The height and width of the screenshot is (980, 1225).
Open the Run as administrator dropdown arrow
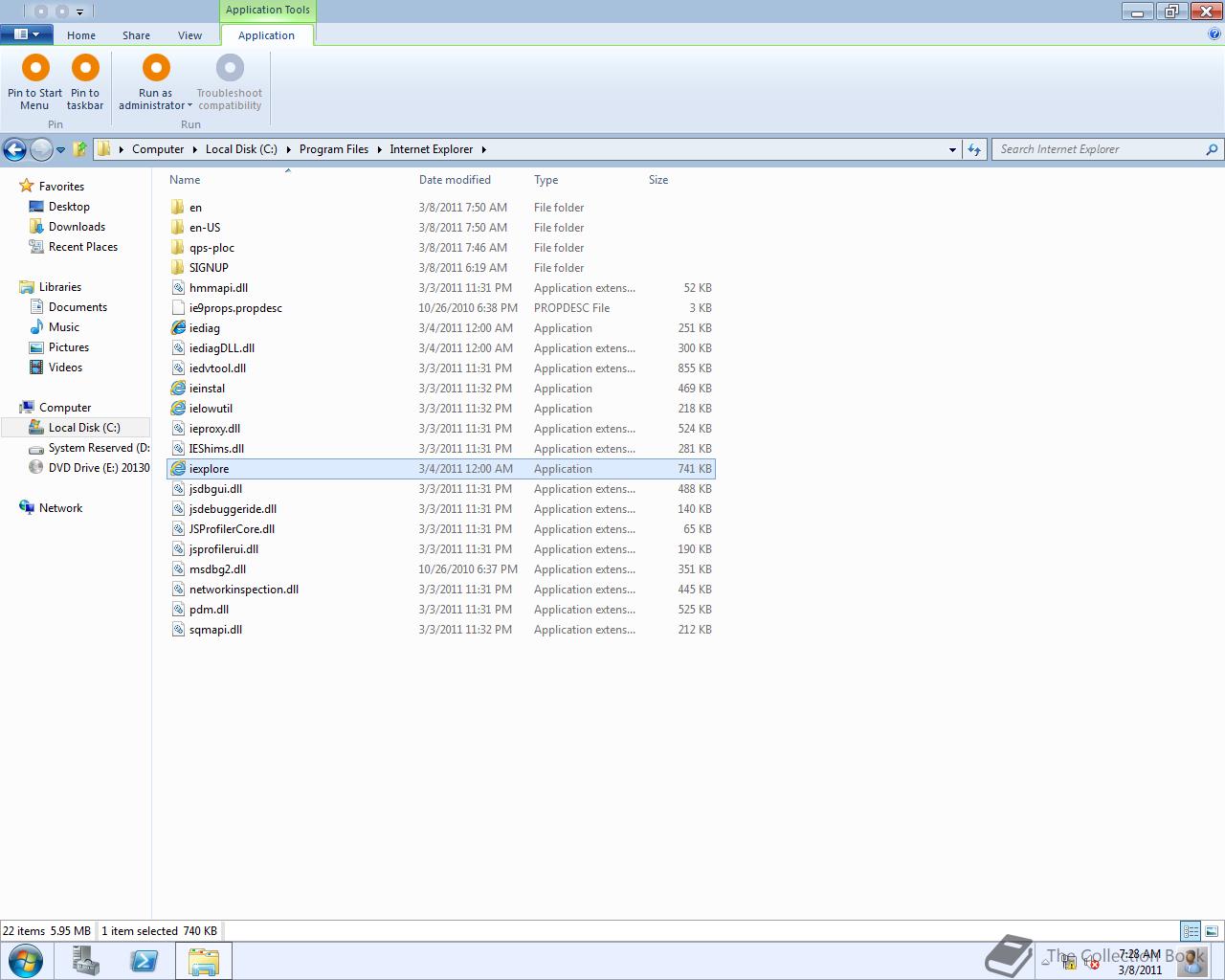[189, 106]
